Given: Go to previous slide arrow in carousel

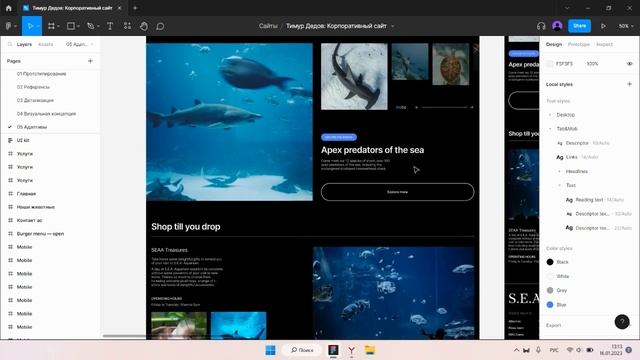Looking at the screenshot, I should (x=417, y=107).
